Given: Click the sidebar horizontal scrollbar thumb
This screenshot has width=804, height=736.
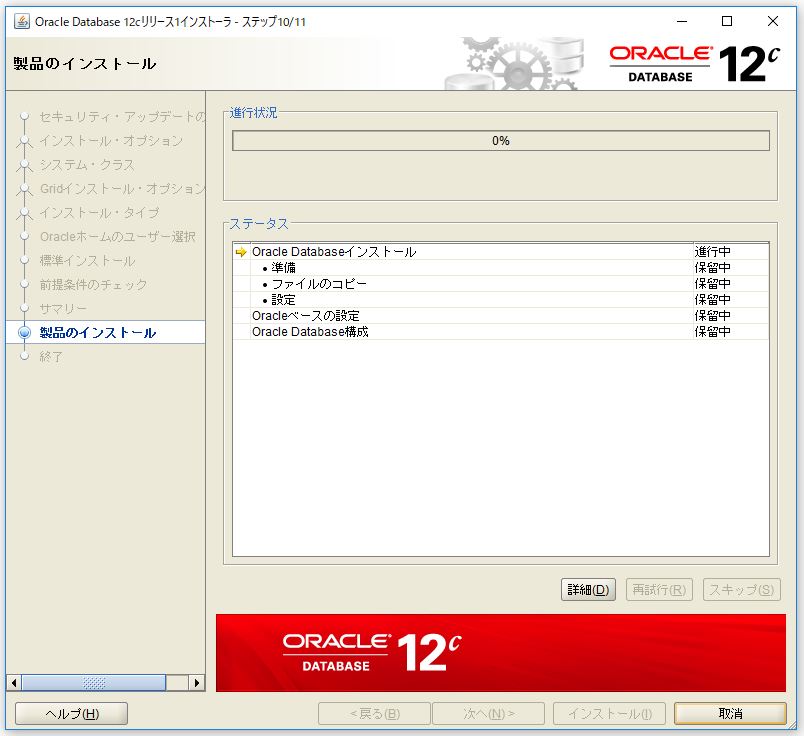Looking at the screenshot, I should pos(94,683).
